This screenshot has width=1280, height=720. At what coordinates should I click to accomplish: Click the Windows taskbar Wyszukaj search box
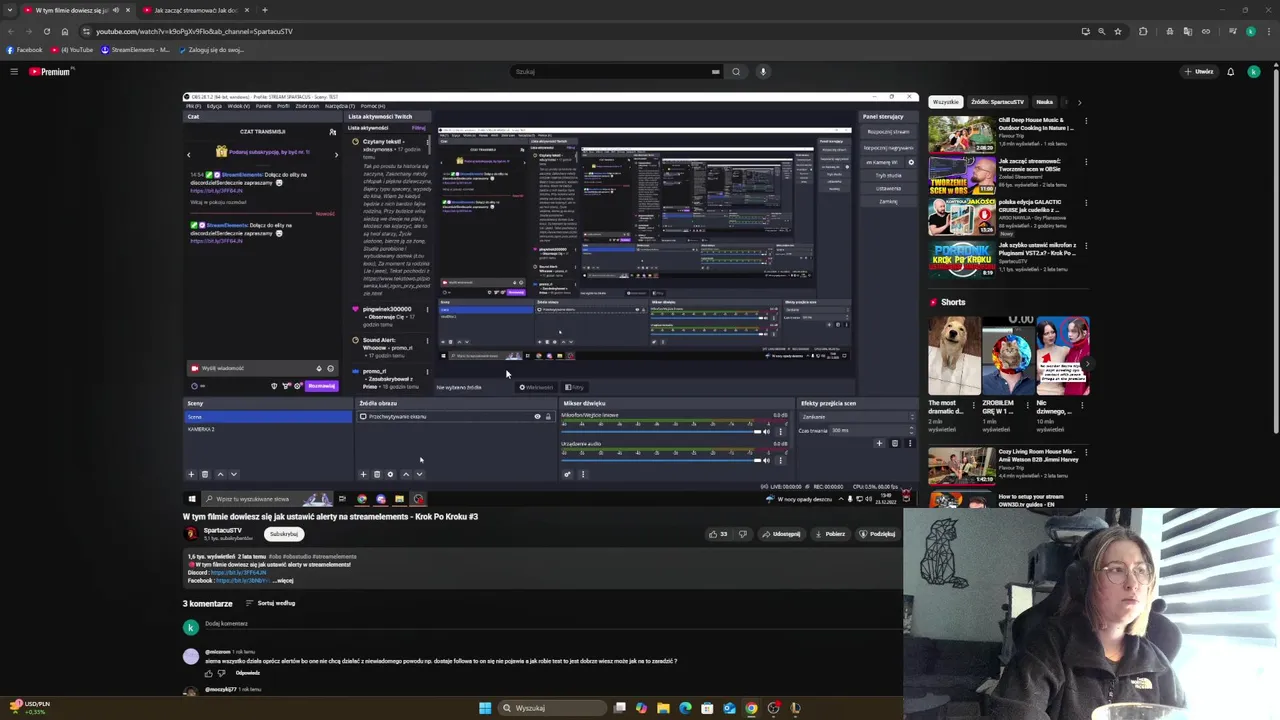tap(553, 708)
